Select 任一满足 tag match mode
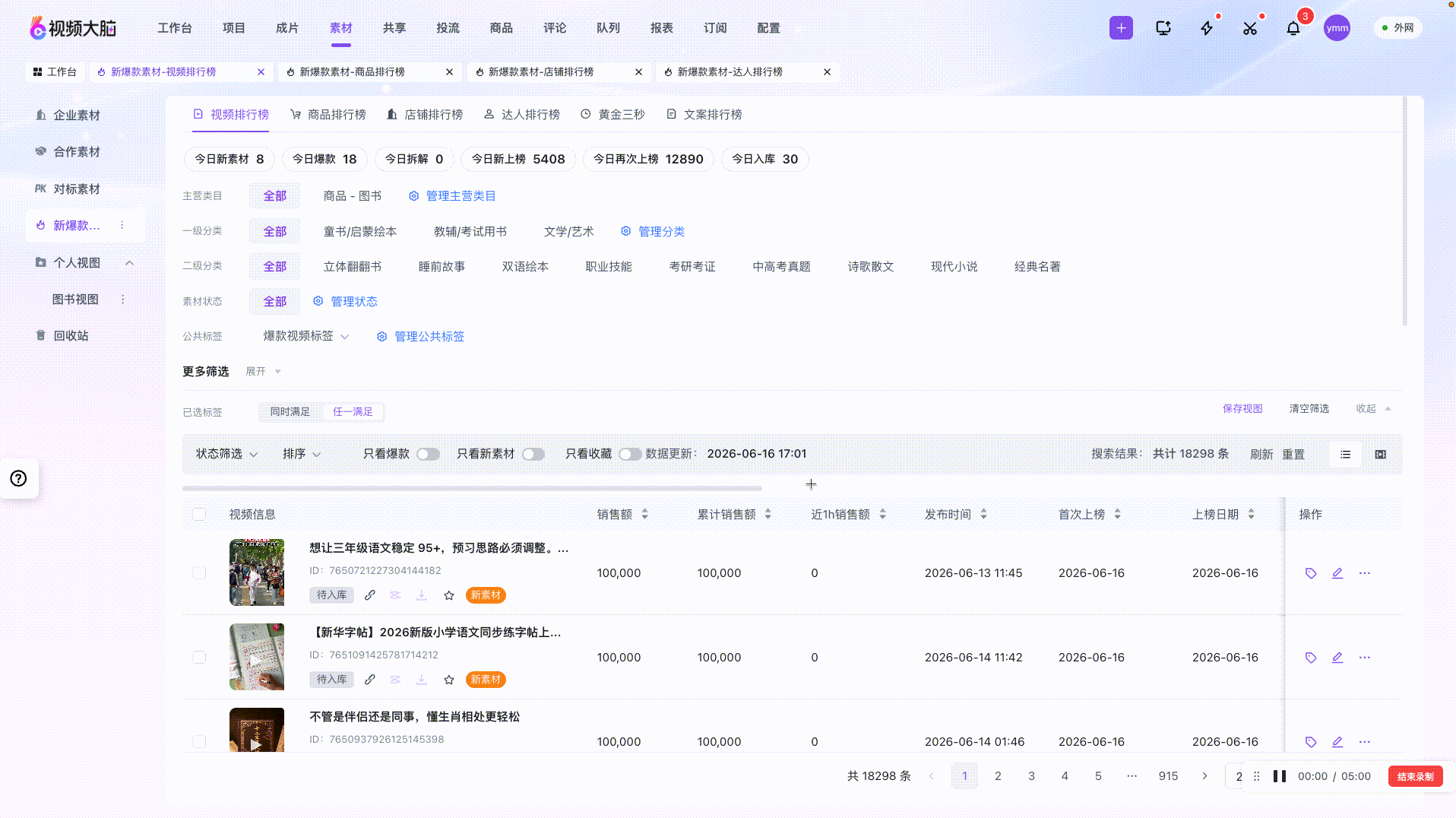1456x818 pixels. (353, 412)
